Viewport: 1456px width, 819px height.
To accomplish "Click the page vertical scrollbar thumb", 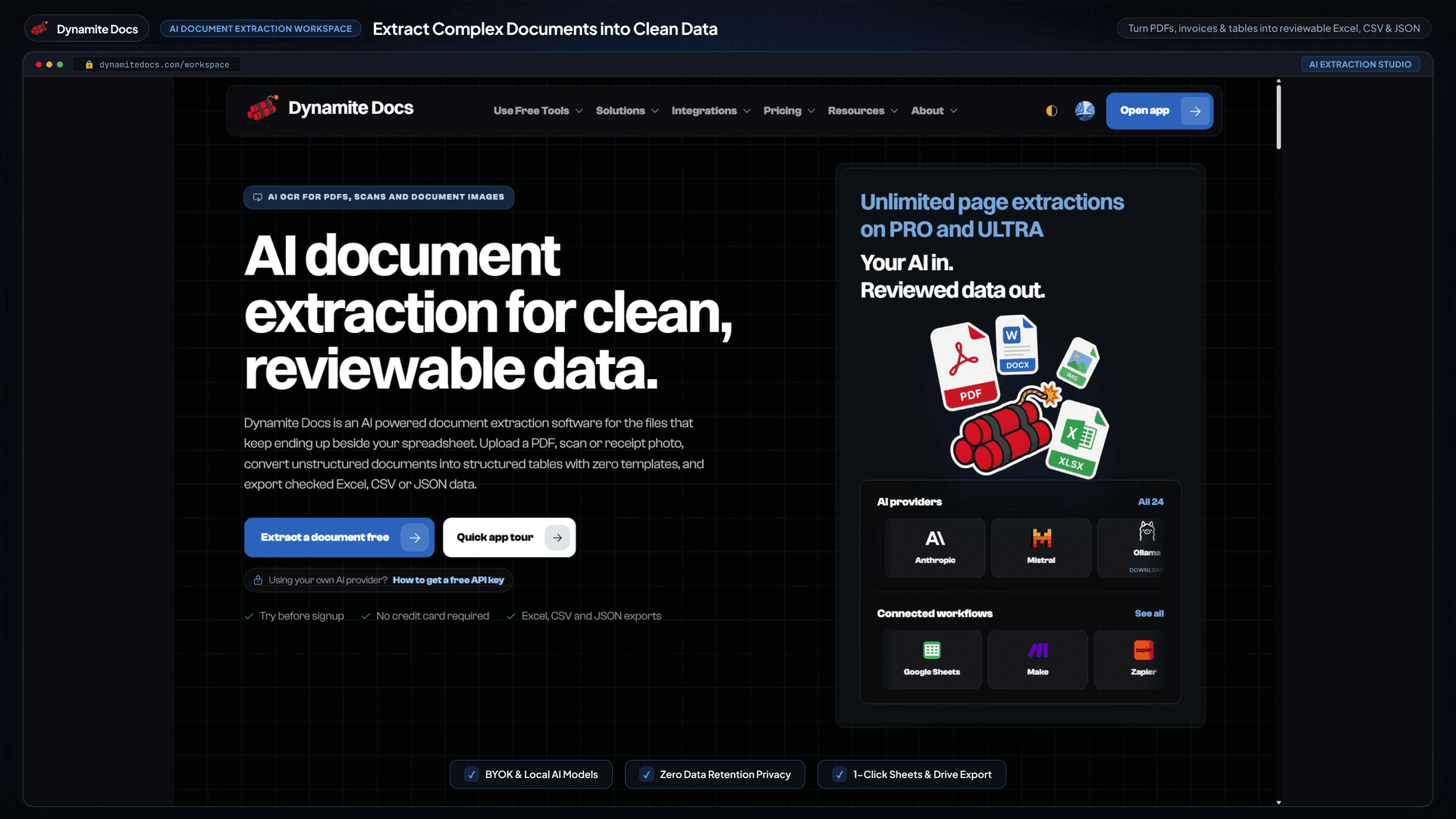I will 1279,116.
